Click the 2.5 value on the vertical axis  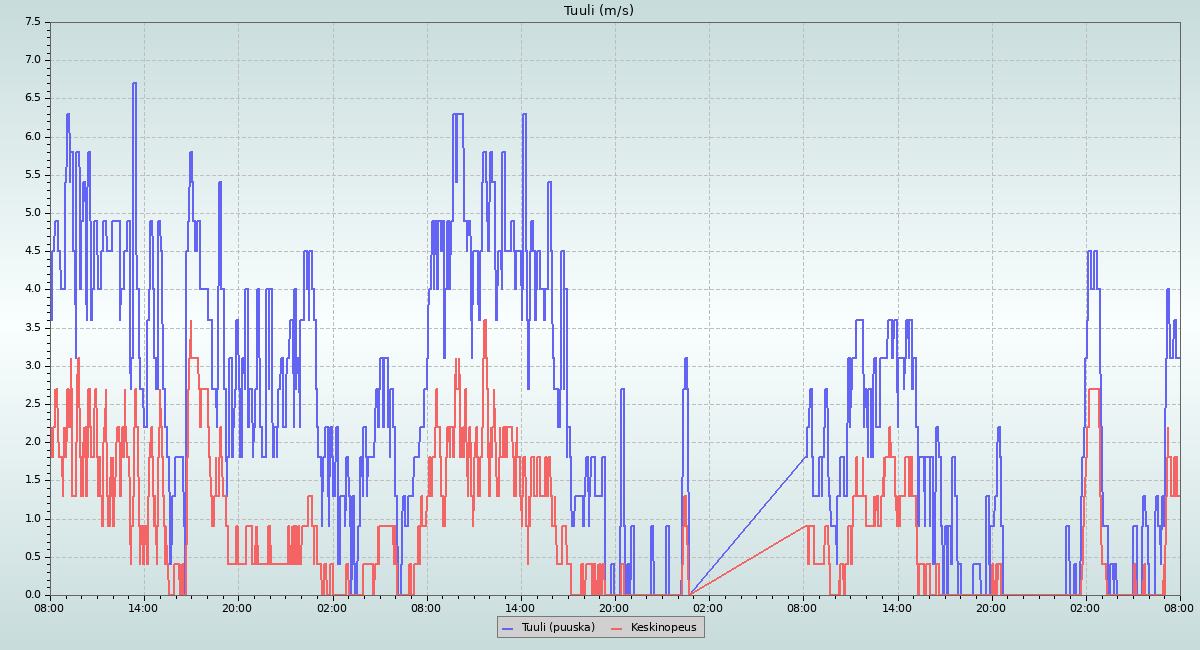tap(32, 404)
